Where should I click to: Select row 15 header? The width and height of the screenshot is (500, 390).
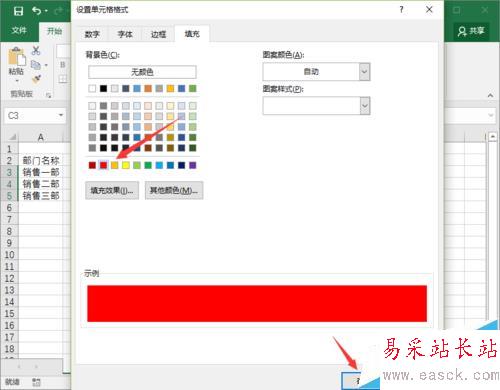[9, 314]
